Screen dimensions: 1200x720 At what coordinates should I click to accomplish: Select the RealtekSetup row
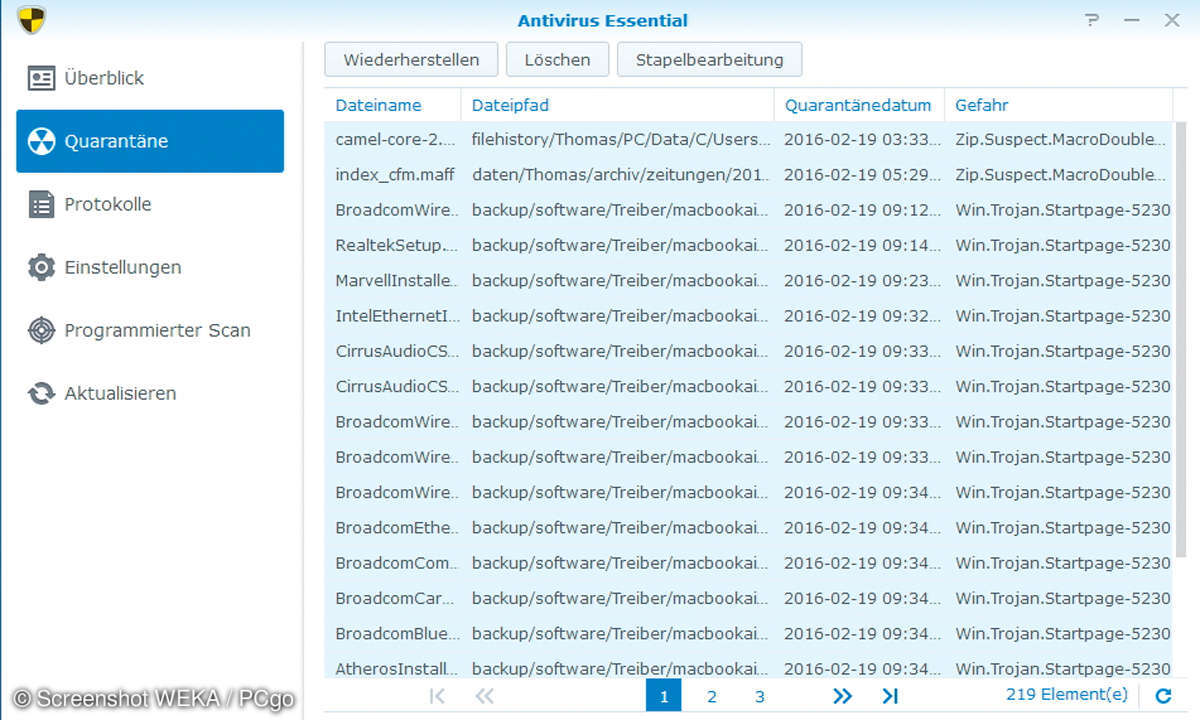click(x=748, y=245)
